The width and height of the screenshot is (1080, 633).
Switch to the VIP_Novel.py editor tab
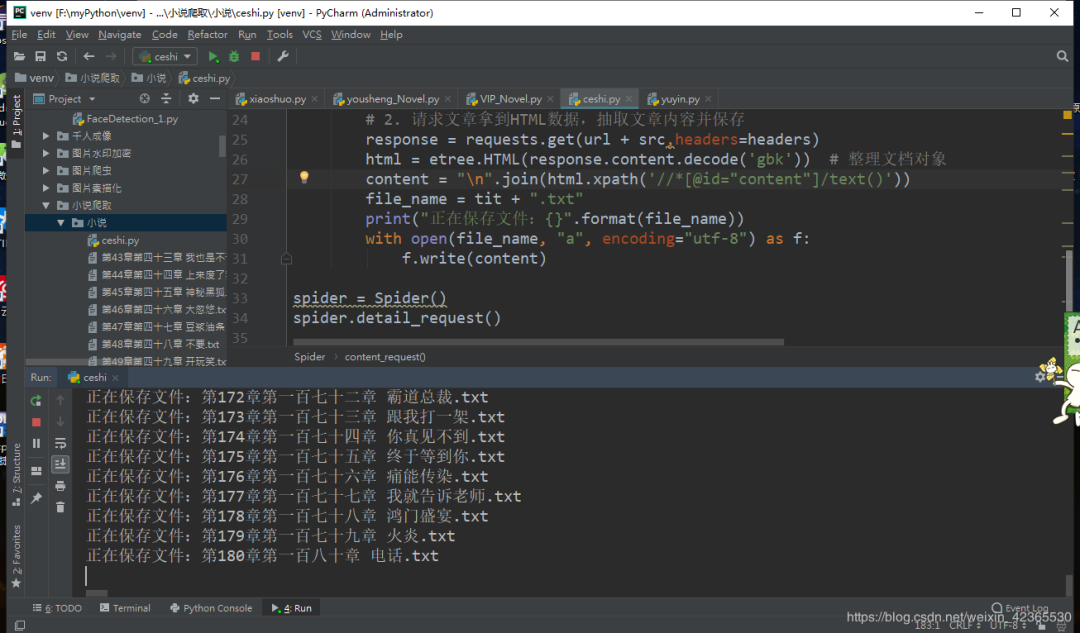[x=510, y=99]
